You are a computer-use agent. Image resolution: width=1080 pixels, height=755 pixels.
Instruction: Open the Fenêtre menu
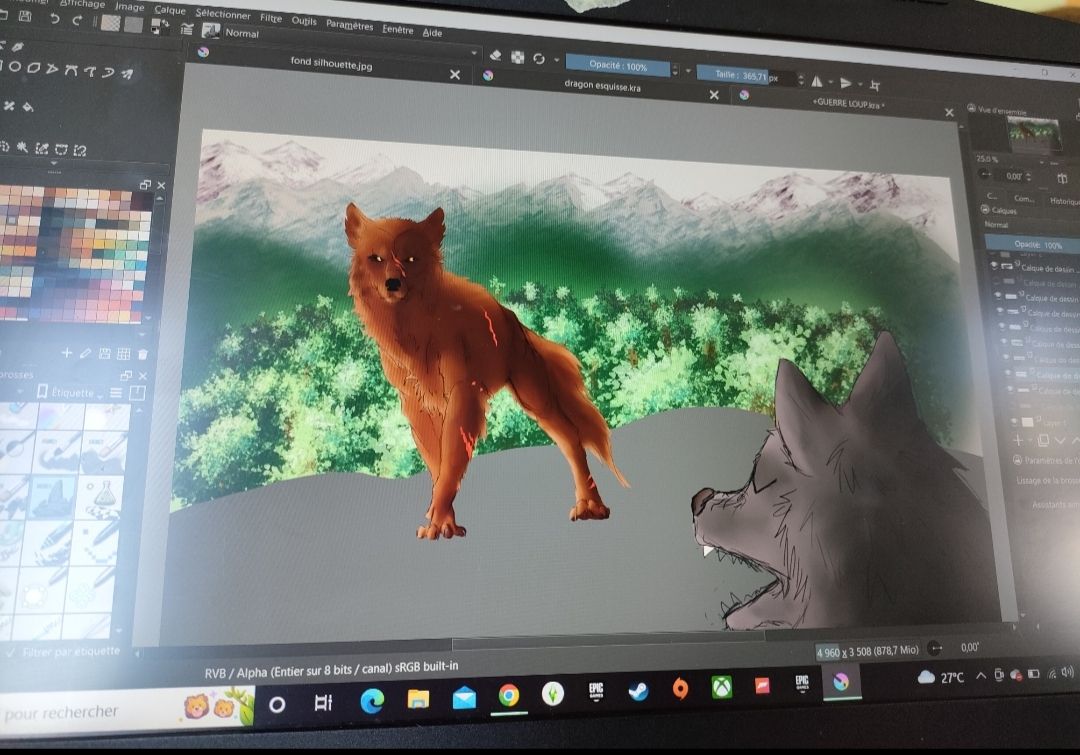[x=397, y=29]
